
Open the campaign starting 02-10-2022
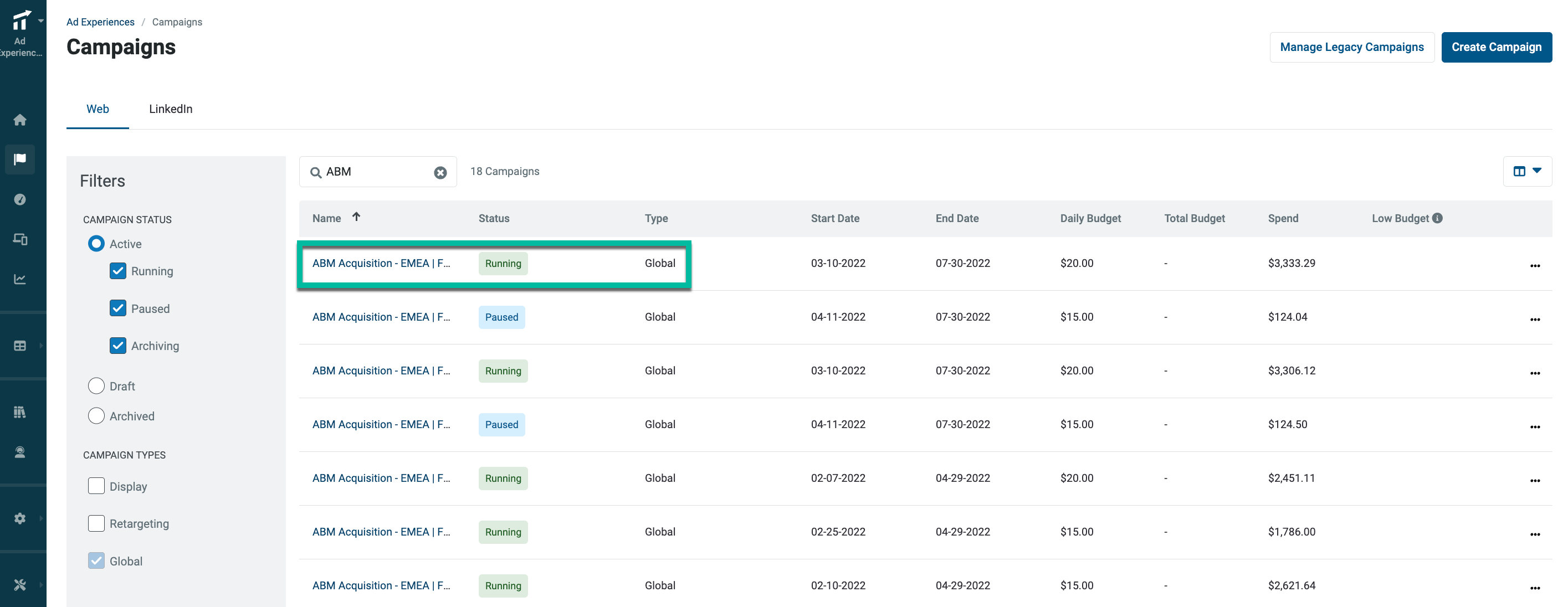(x=381, y=586)
